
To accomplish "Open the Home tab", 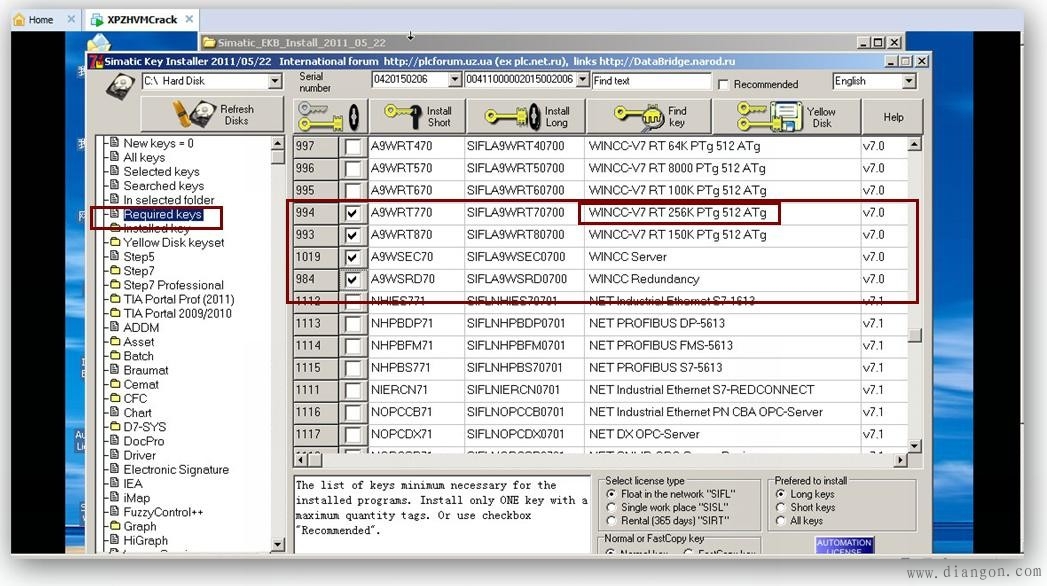I will click(x=41, y=19).
